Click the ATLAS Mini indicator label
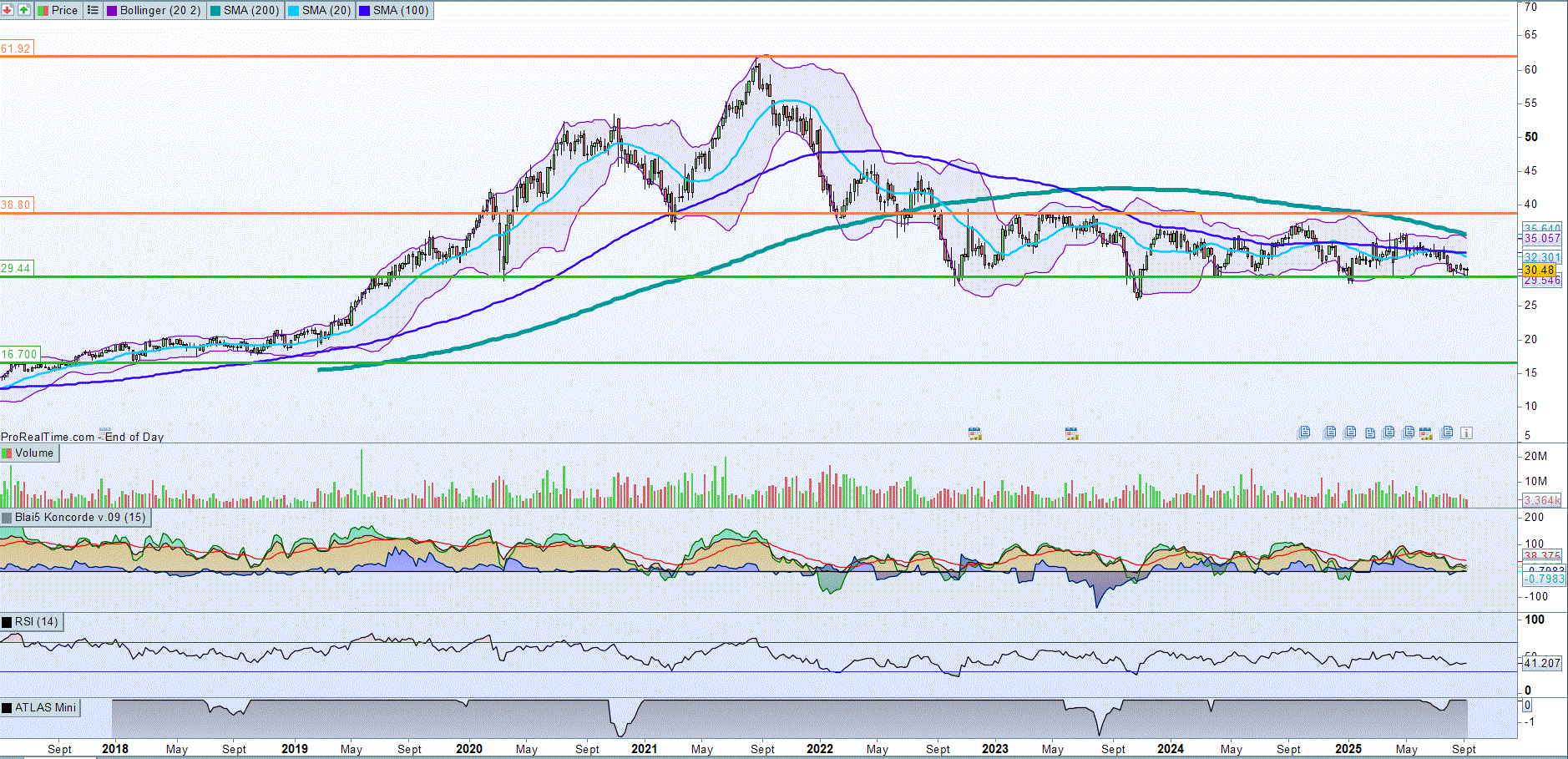 [x=45, y=707]
